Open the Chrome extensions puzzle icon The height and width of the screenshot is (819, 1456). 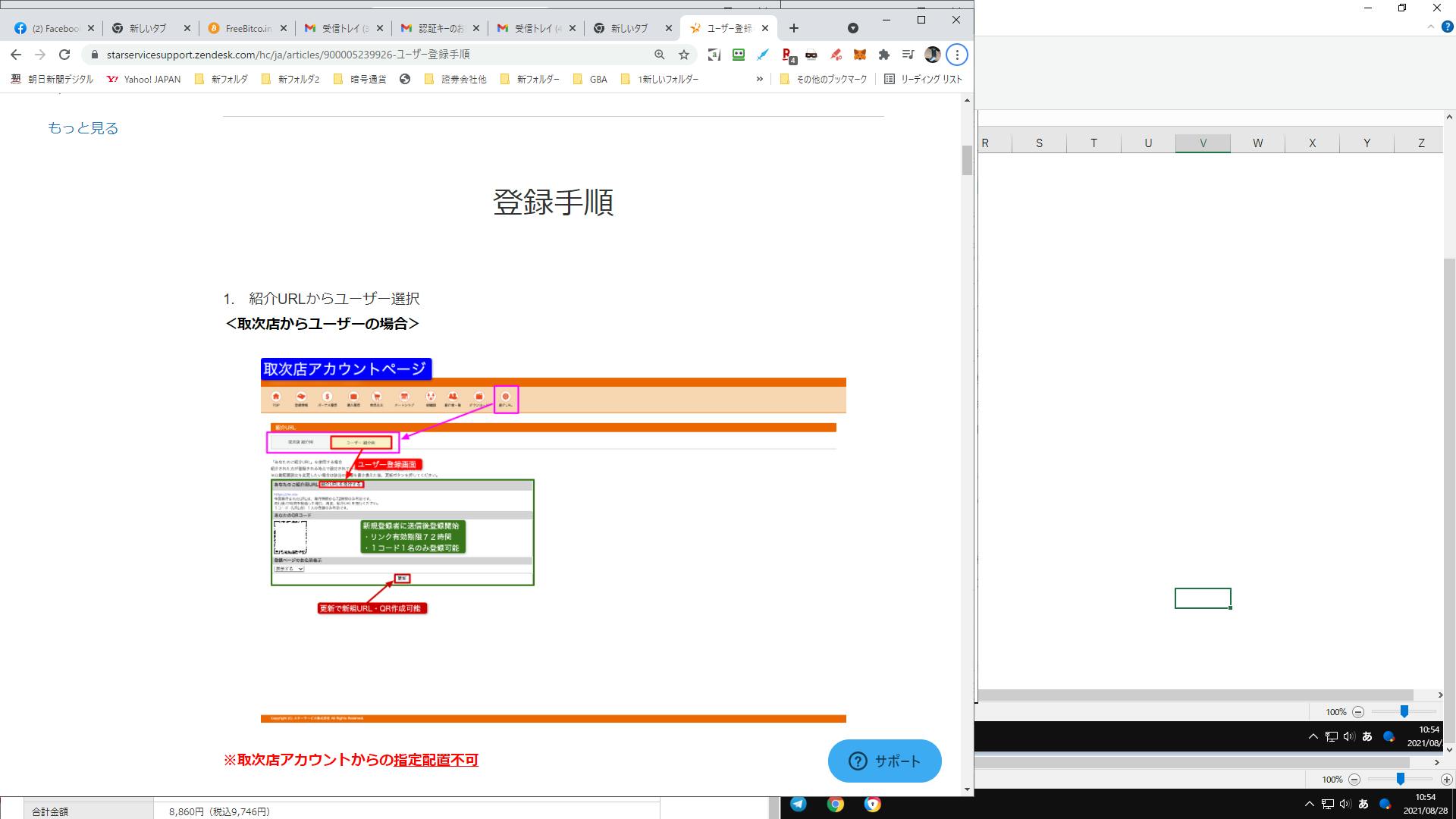(x=883, y=55)
